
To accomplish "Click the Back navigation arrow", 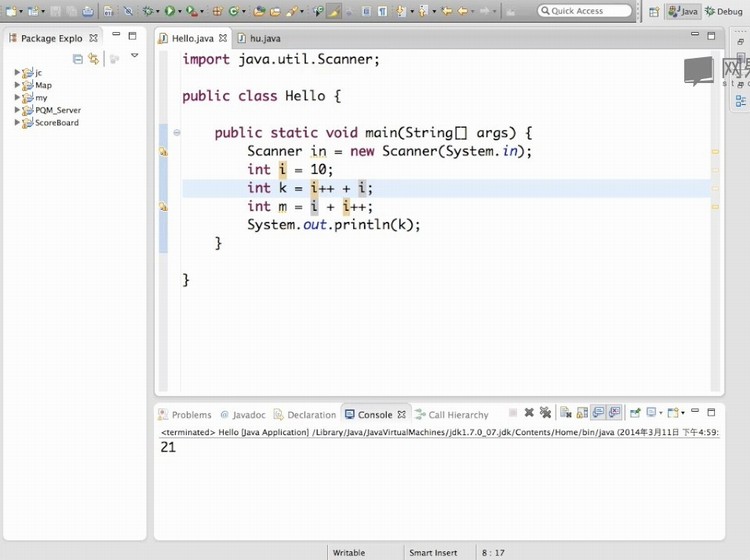I will (x=463, y=11).
